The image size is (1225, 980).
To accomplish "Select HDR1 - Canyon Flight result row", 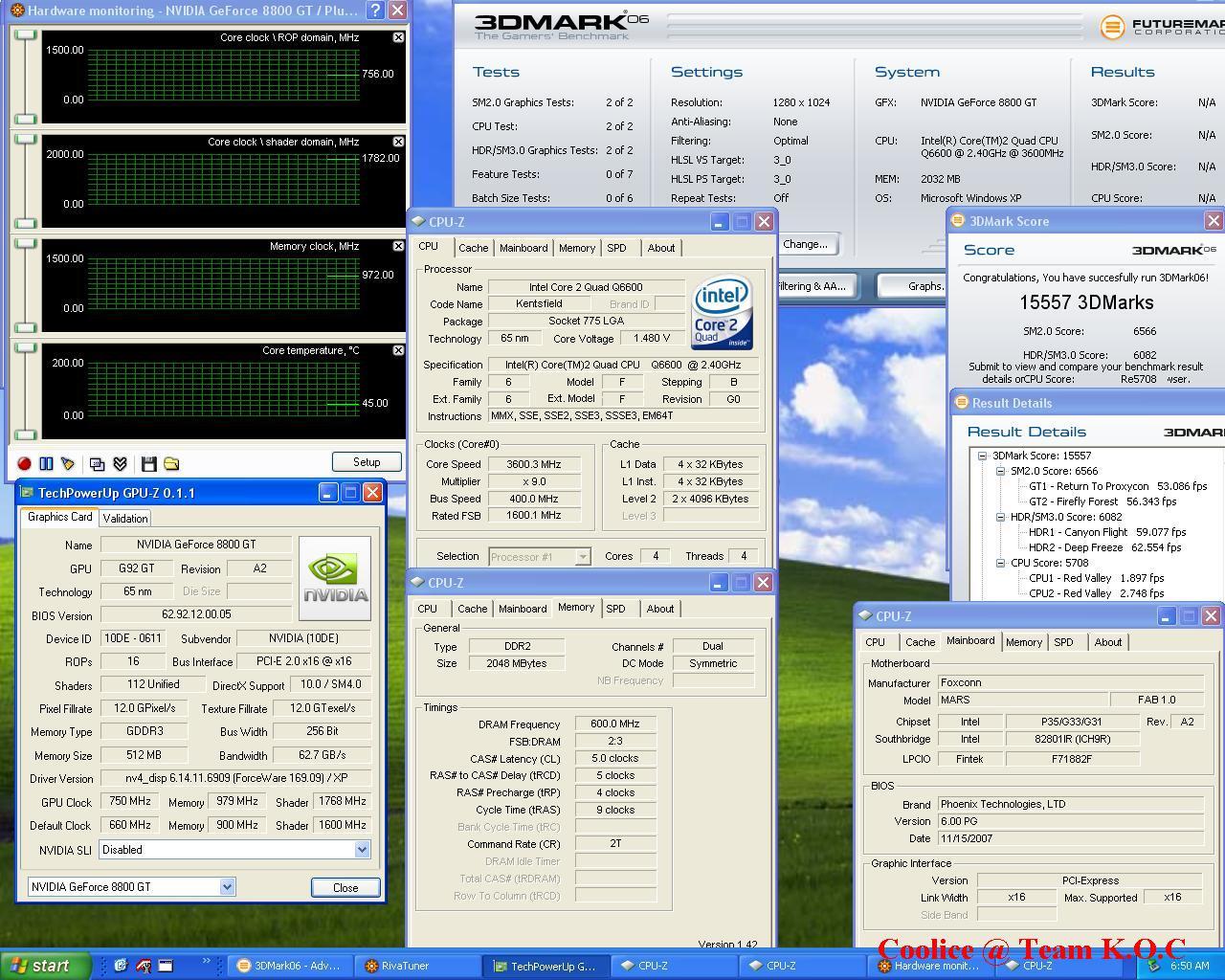I will click(x=1107, y=532).
